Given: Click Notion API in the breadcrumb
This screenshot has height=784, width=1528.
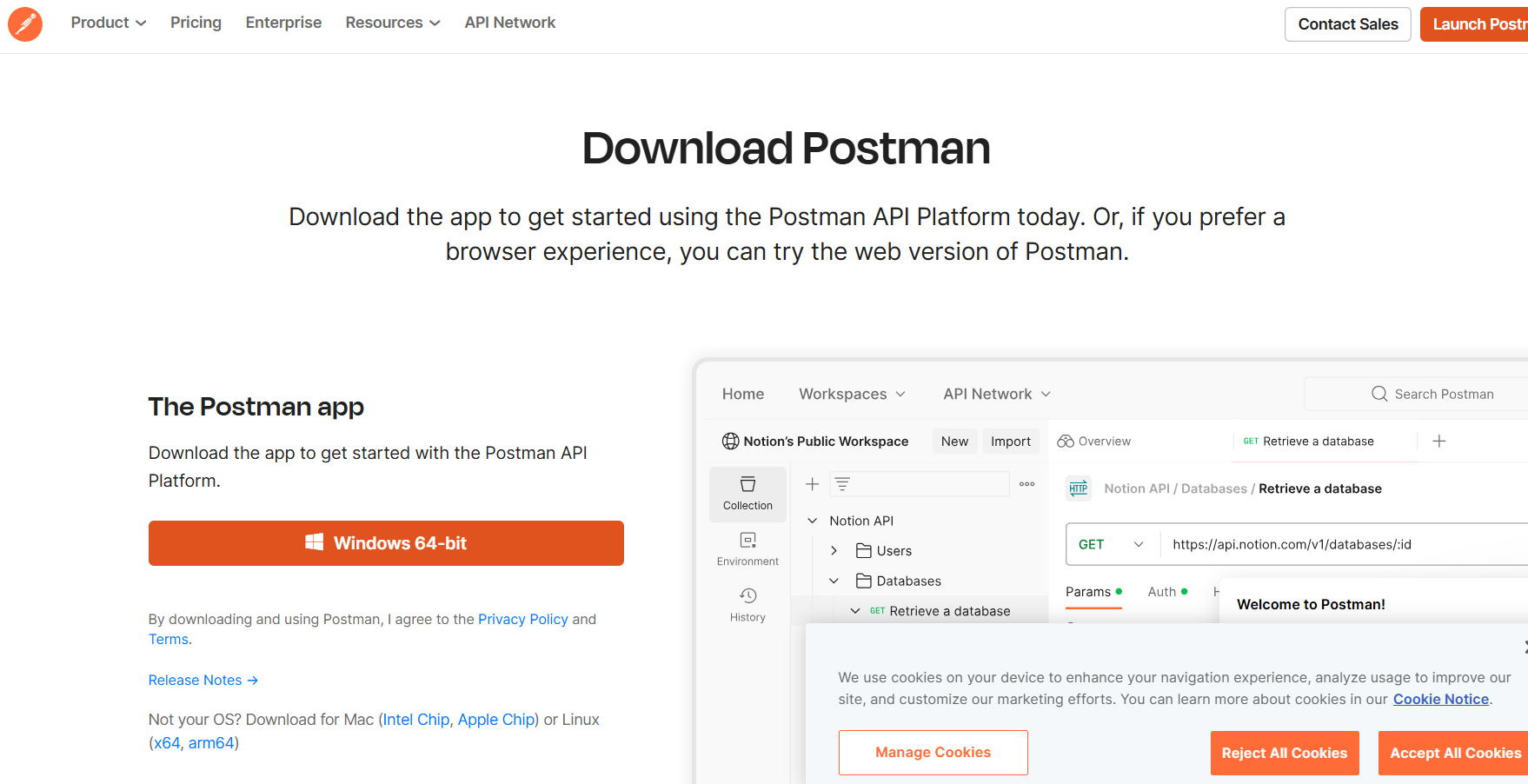Looking at the screenshot, I should click(1137, 488).
